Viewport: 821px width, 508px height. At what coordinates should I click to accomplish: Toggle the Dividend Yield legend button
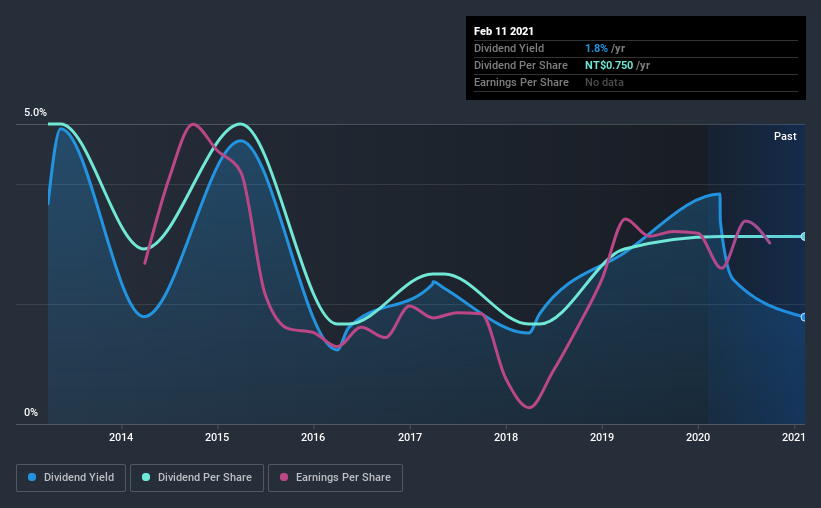click(x=71, y=478)
